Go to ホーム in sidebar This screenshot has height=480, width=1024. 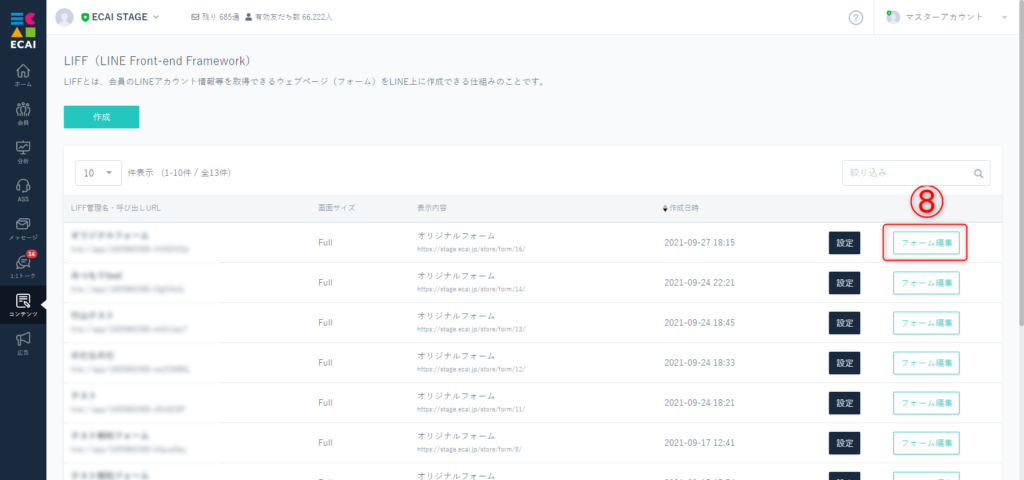tap(23, 75)
